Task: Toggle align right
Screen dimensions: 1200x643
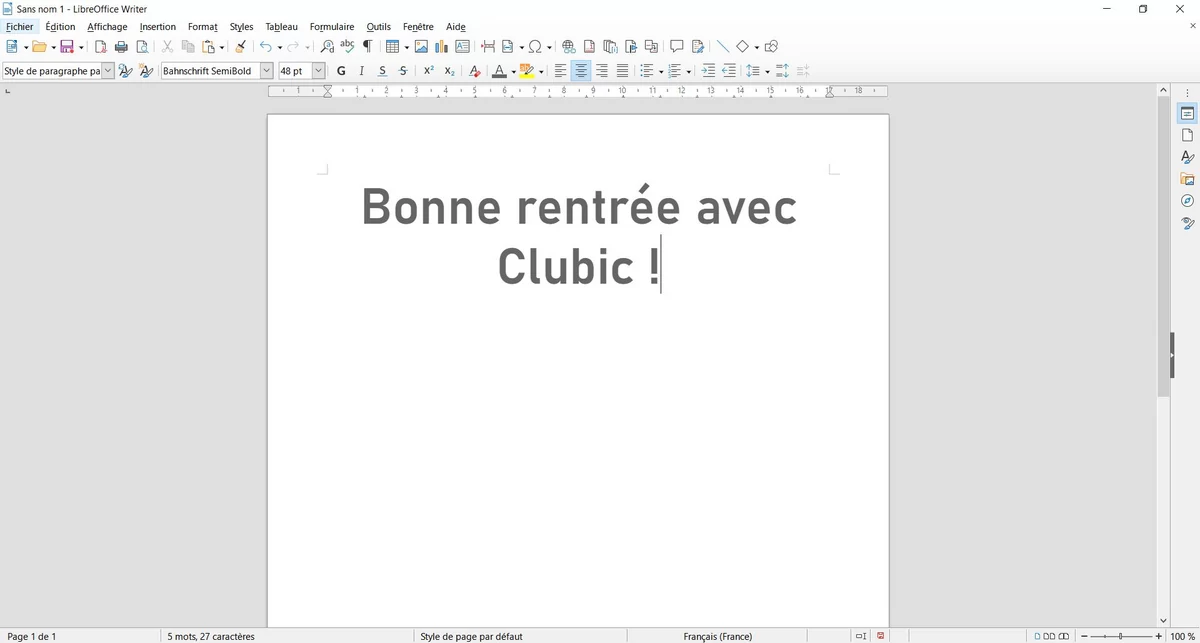Action: coord(602,71)
